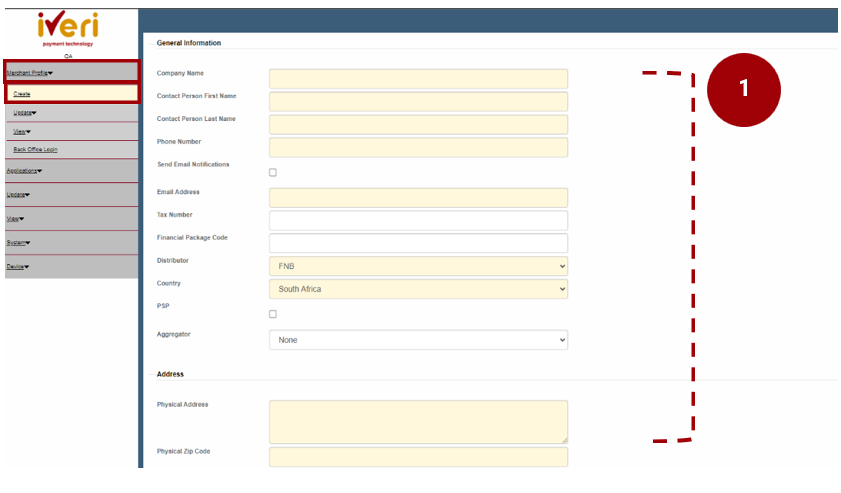The width and height of the screenshot is (841, 493).
Task: Open the Country dropdown showing South Africa
Action: pyautogui.click(x=418, y=289)
